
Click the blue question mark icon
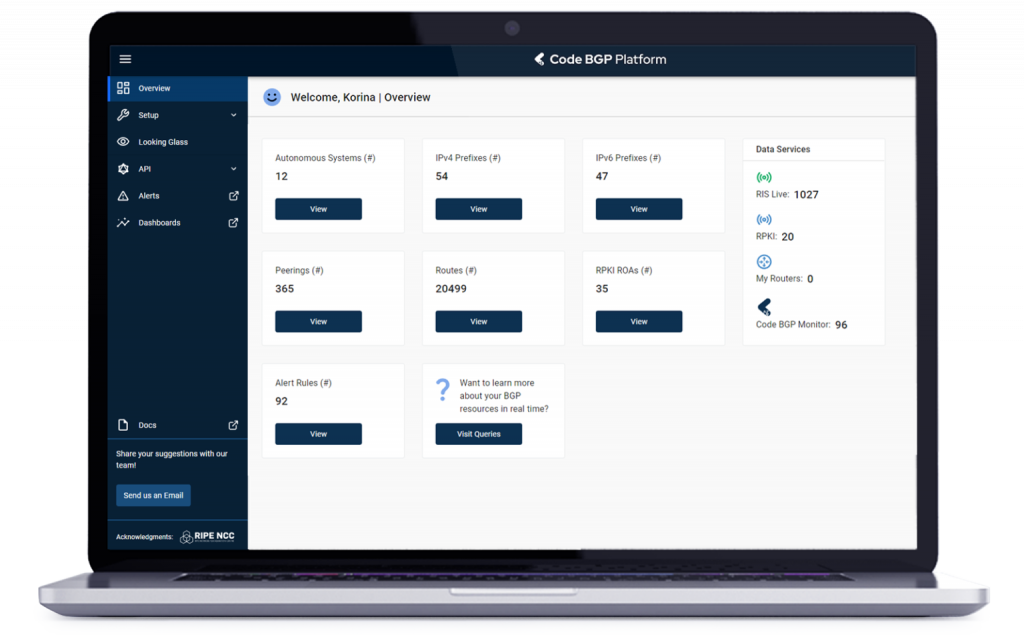(x=443, y=390)
